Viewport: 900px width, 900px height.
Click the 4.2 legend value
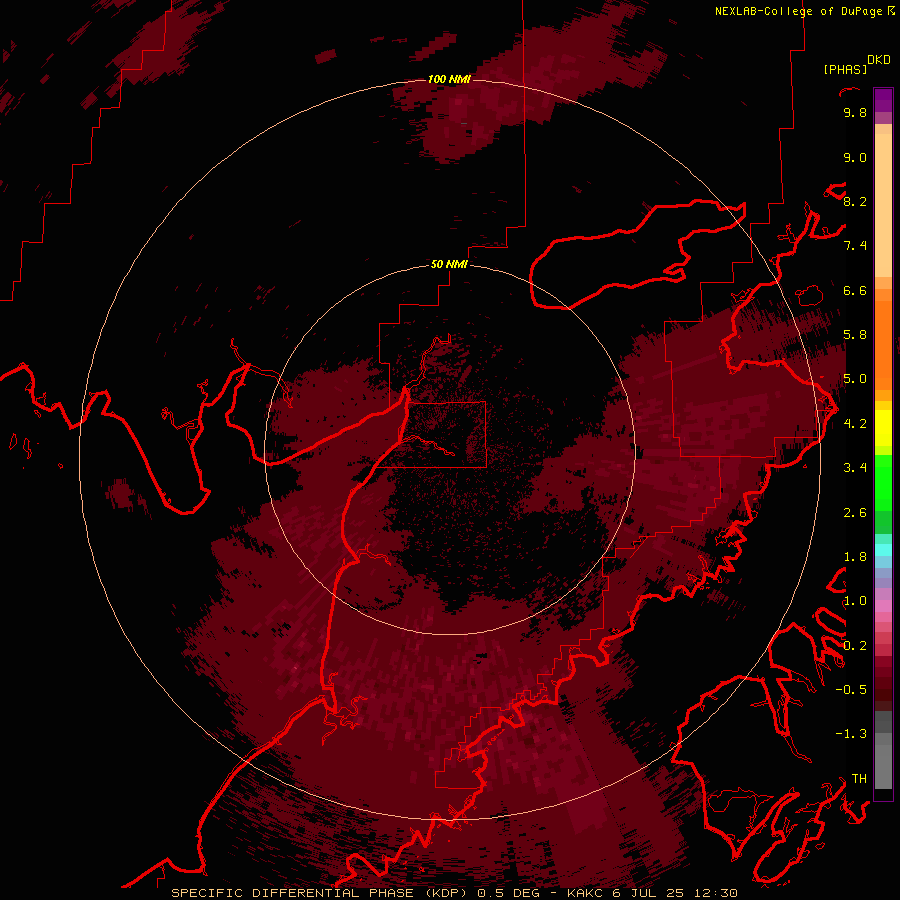pyautogui.click(x=855, y=424)
